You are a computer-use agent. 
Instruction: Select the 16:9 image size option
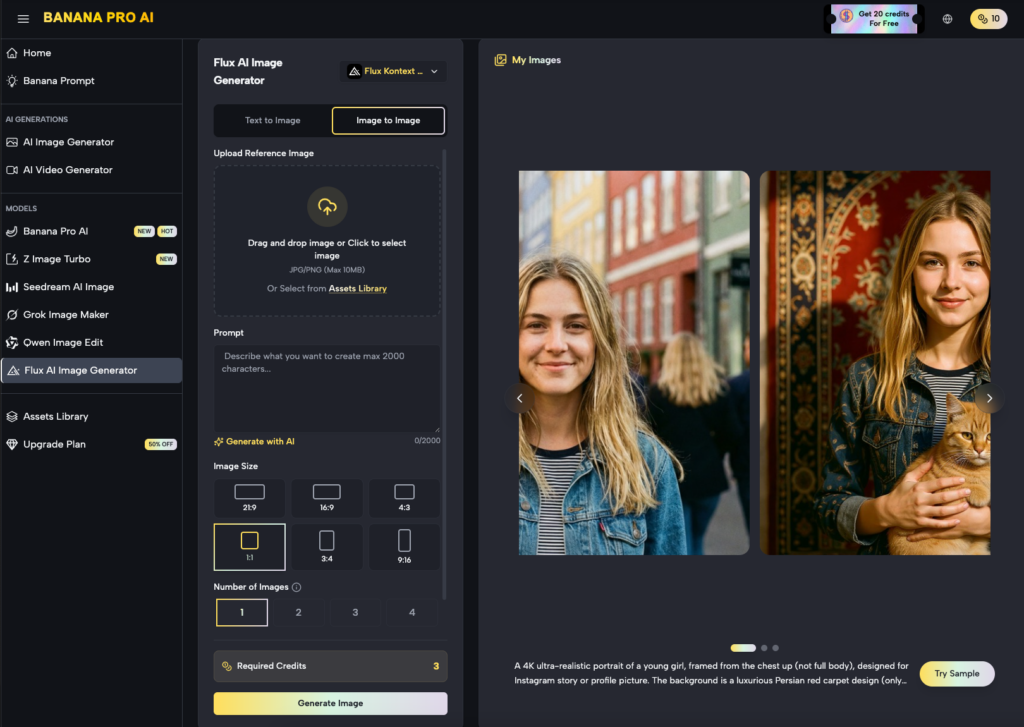pyautogui.click(x=326, y=497)
